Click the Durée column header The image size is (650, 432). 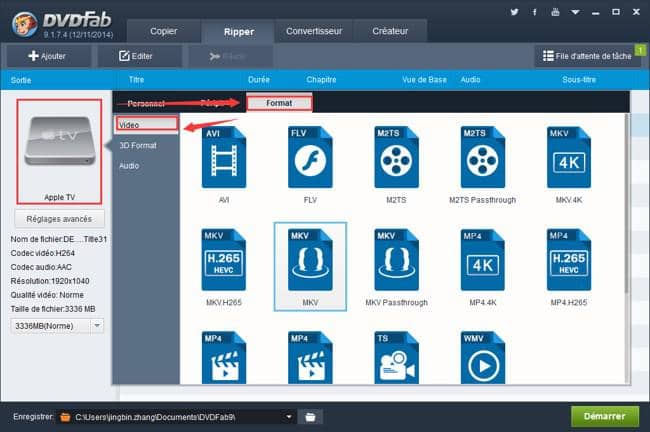pyautogui.click(x=259, y=80)
